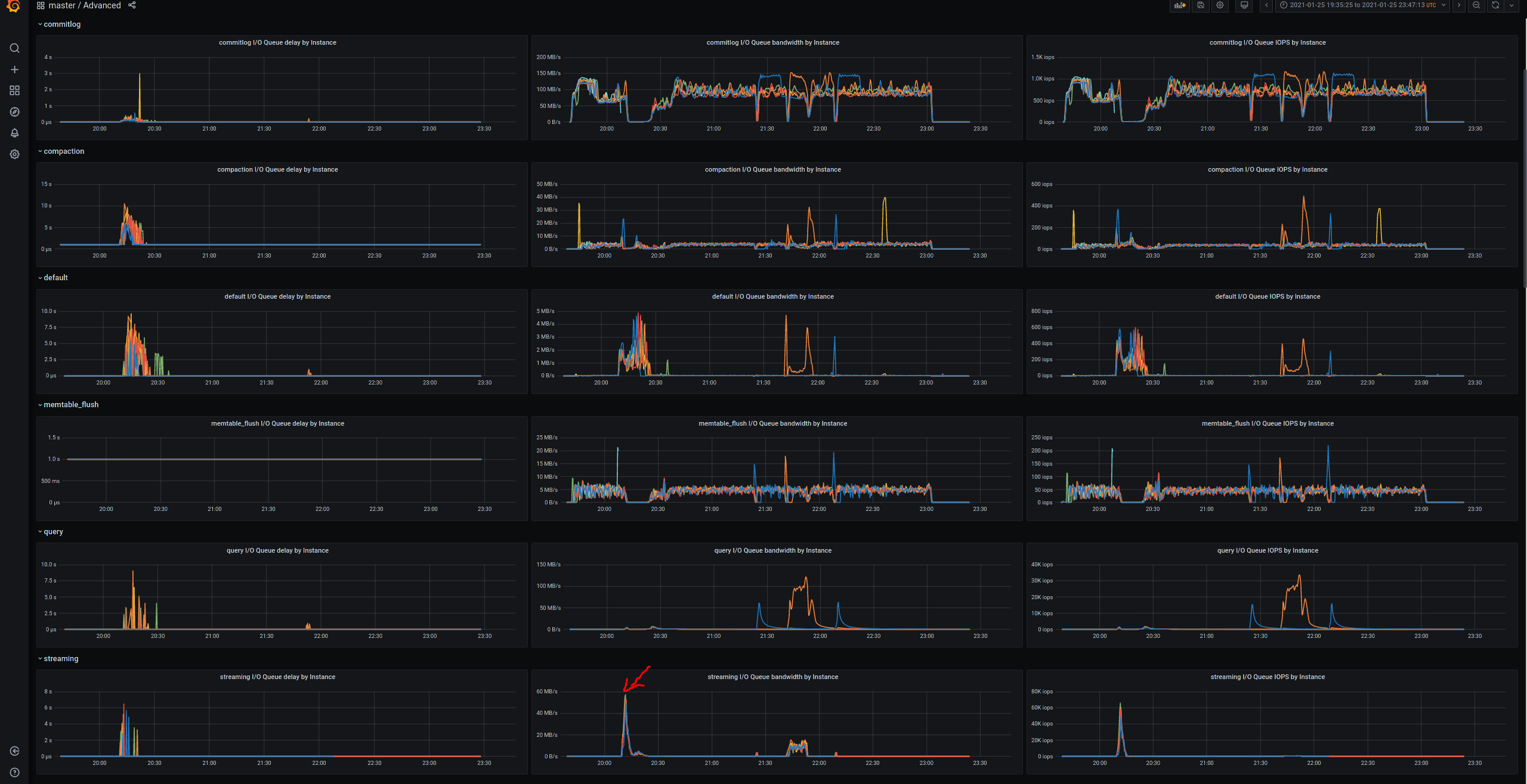The width and height of the screenshot is (1527, 784).
Task: Open default I/O Queue bandwidth panel title
Action: 772,297
